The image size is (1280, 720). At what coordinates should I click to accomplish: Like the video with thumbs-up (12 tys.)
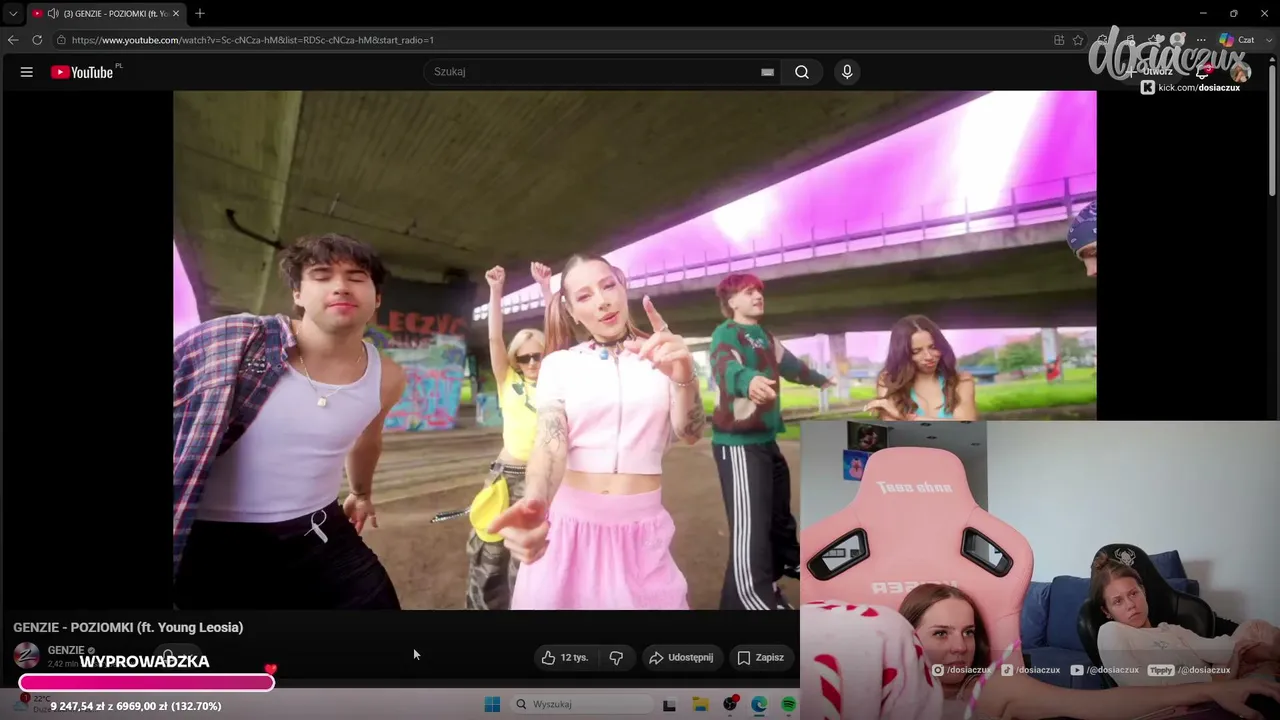[x=566, y=658]
